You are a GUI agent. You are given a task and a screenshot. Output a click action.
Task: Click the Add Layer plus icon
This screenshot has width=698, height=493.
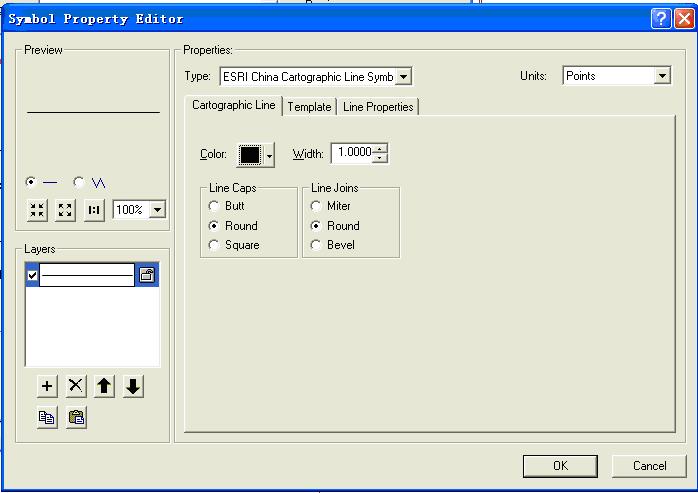click(x=47, y=386)
